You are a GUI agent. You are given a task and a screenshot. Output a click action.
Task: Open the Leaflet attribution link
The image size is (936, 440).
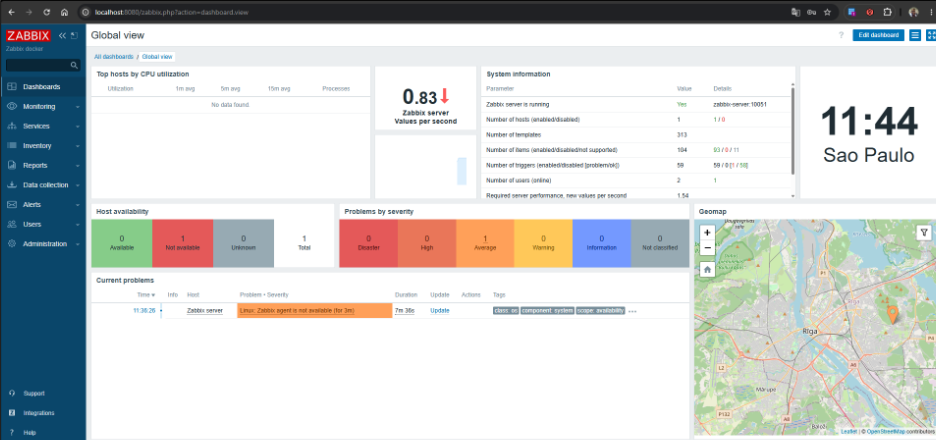pyautogui.click(x=849, y=431)
